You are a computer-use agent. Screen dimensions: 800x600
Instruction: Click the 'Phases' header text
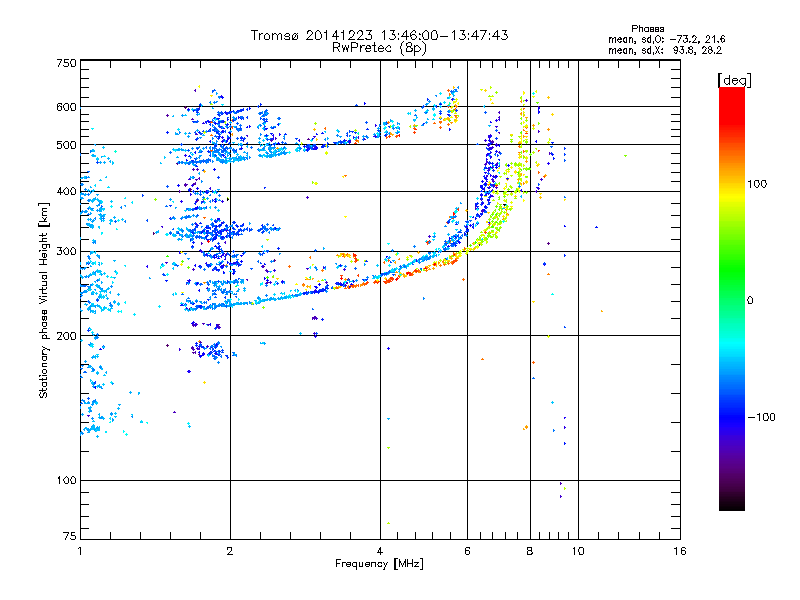pos(647,29)
